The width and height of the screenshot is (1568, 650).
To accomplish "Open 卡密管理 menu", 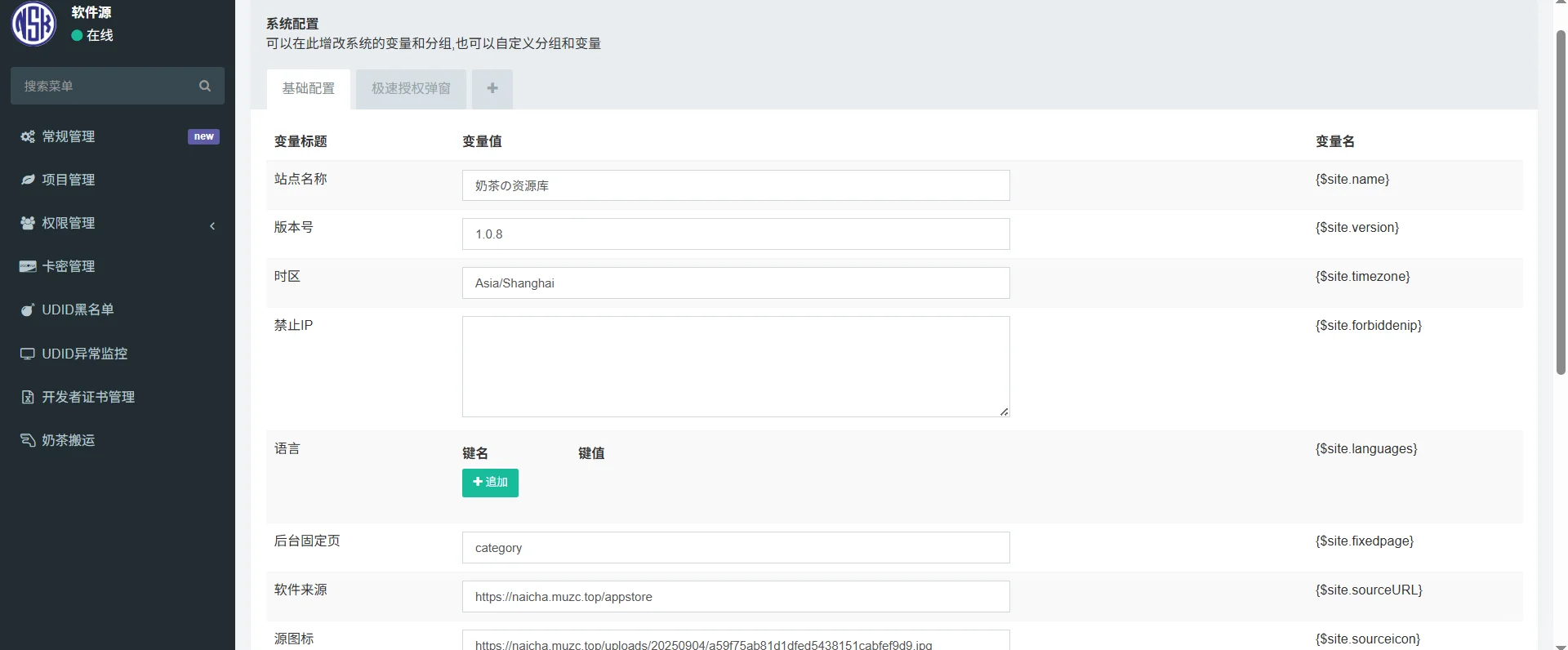I will [118, 266].
